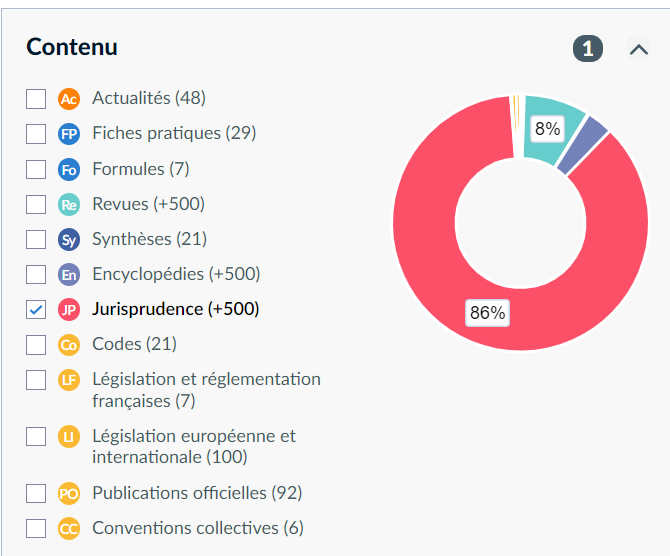Screen dimensions: 670x556
Task: Click the Fiches pratiques (29) label
Action: tap(174, 133)
